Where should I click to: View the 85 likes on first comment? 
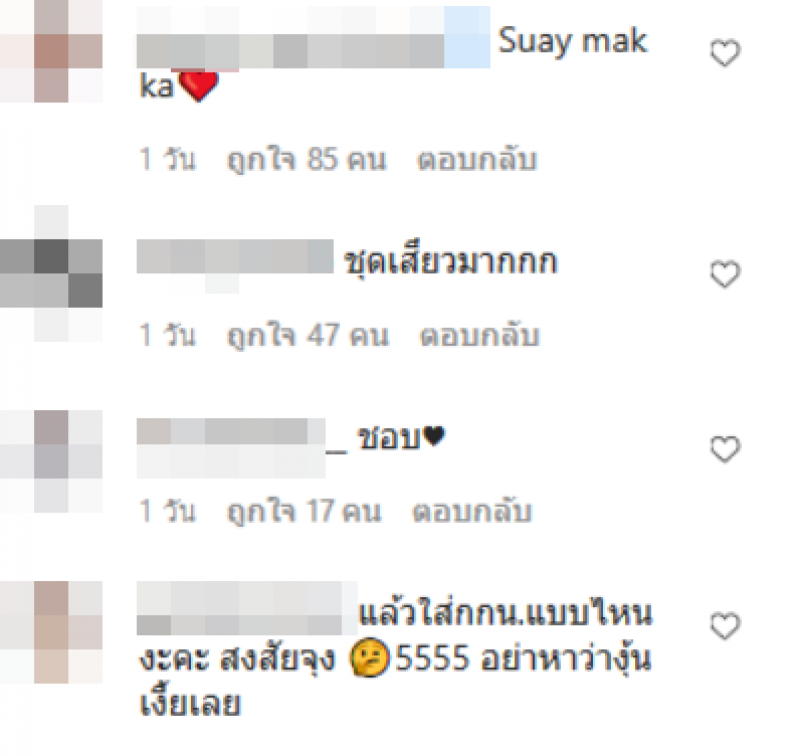[x=306, y=160]
